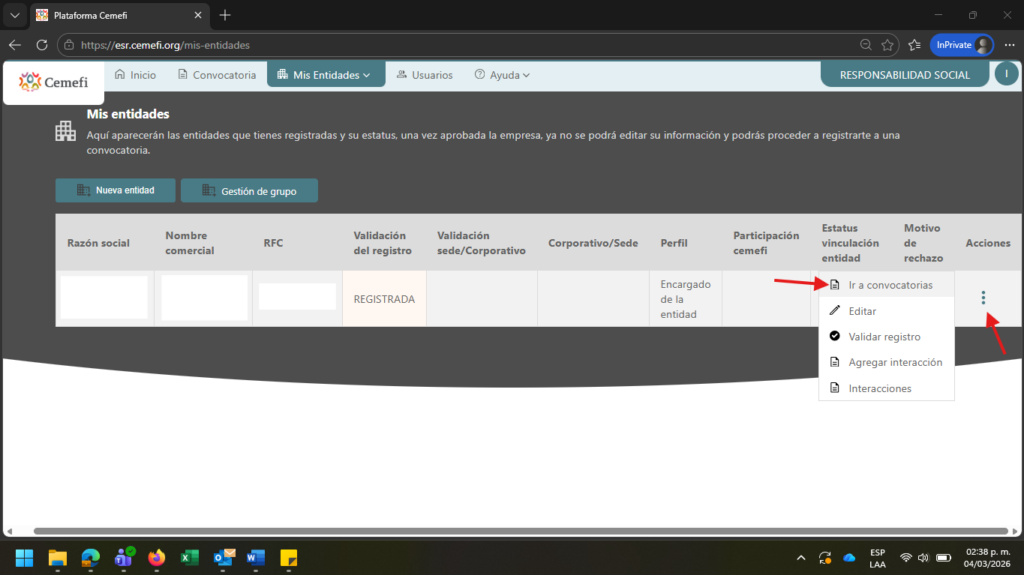Click the browser zoom magnifier icon
1024x575 pixels.
866,45
